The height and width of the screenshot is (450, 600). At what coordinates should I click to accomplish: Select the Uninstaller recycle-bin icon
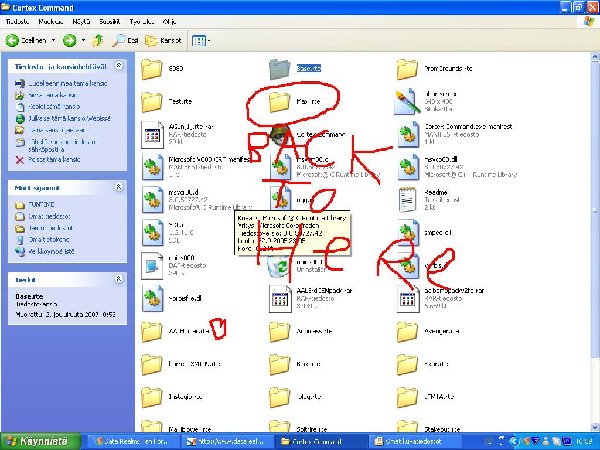pos(279,266)
